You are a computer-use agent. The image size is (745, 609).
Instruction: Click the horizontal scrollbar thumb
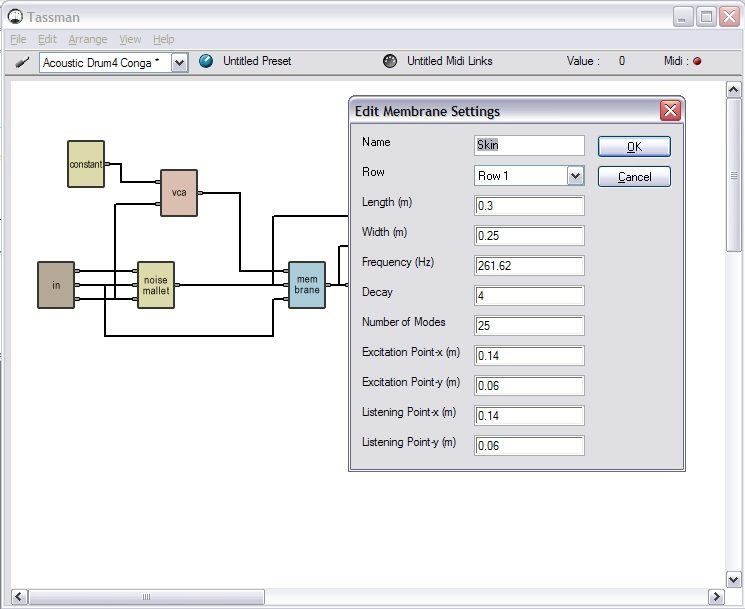146,596
